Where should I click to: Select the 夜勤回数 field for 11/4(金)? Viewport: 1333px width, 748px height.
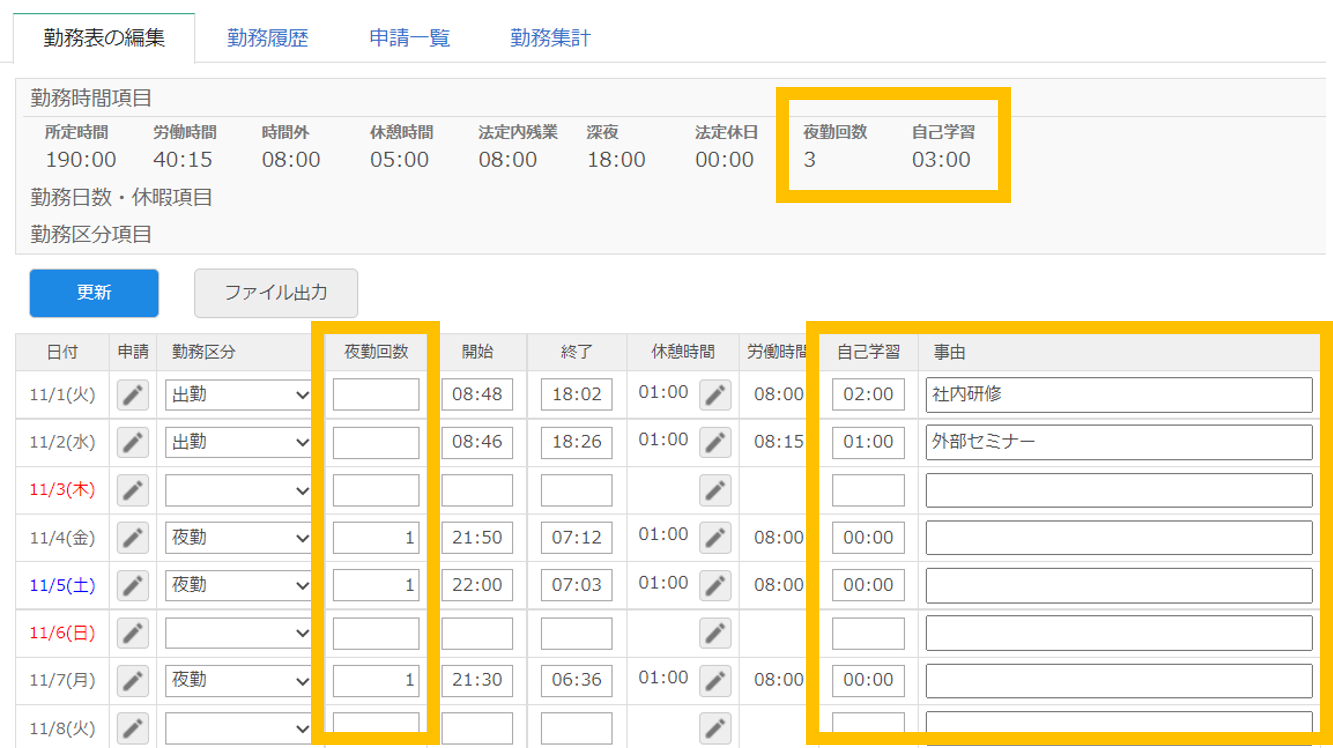pos(376,538)
